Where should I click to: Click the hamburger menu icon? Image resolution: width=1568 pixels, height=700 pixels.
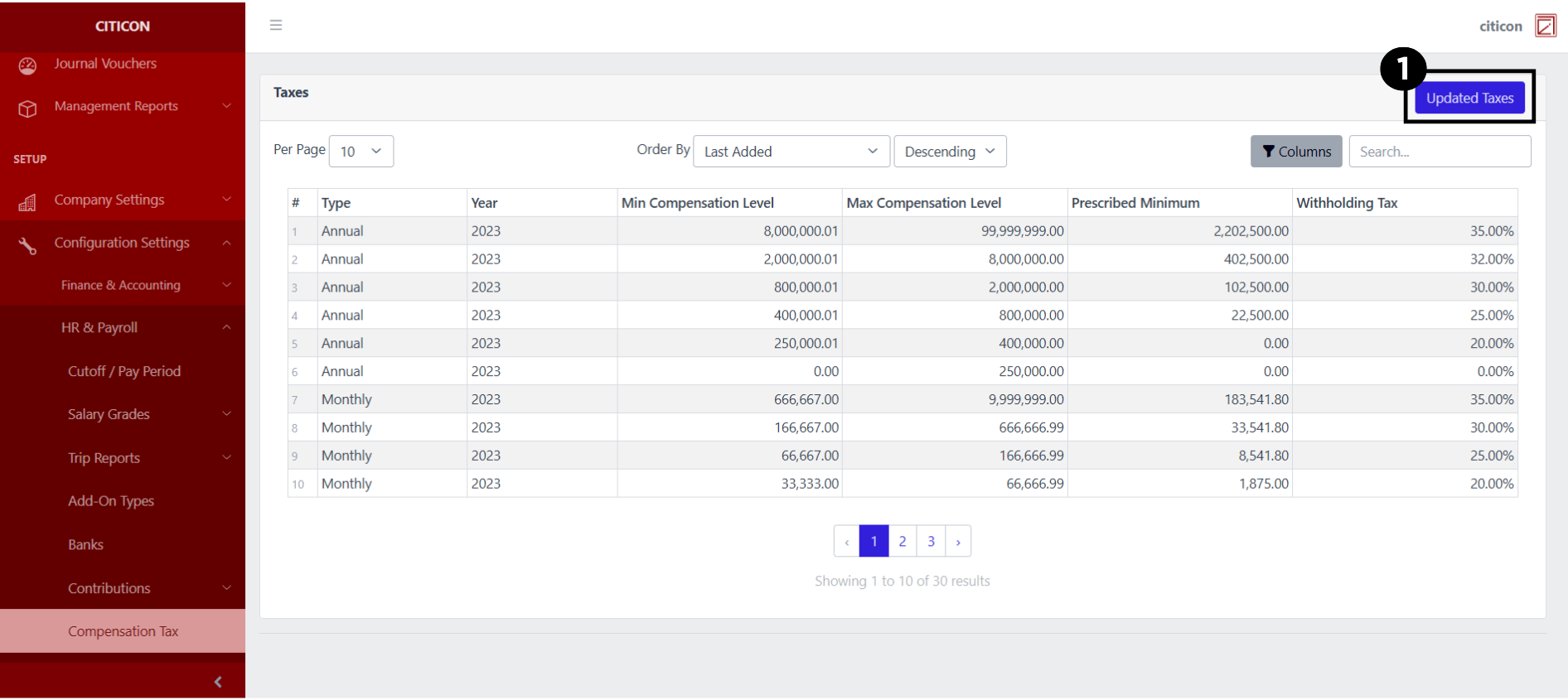click(276, 26)
